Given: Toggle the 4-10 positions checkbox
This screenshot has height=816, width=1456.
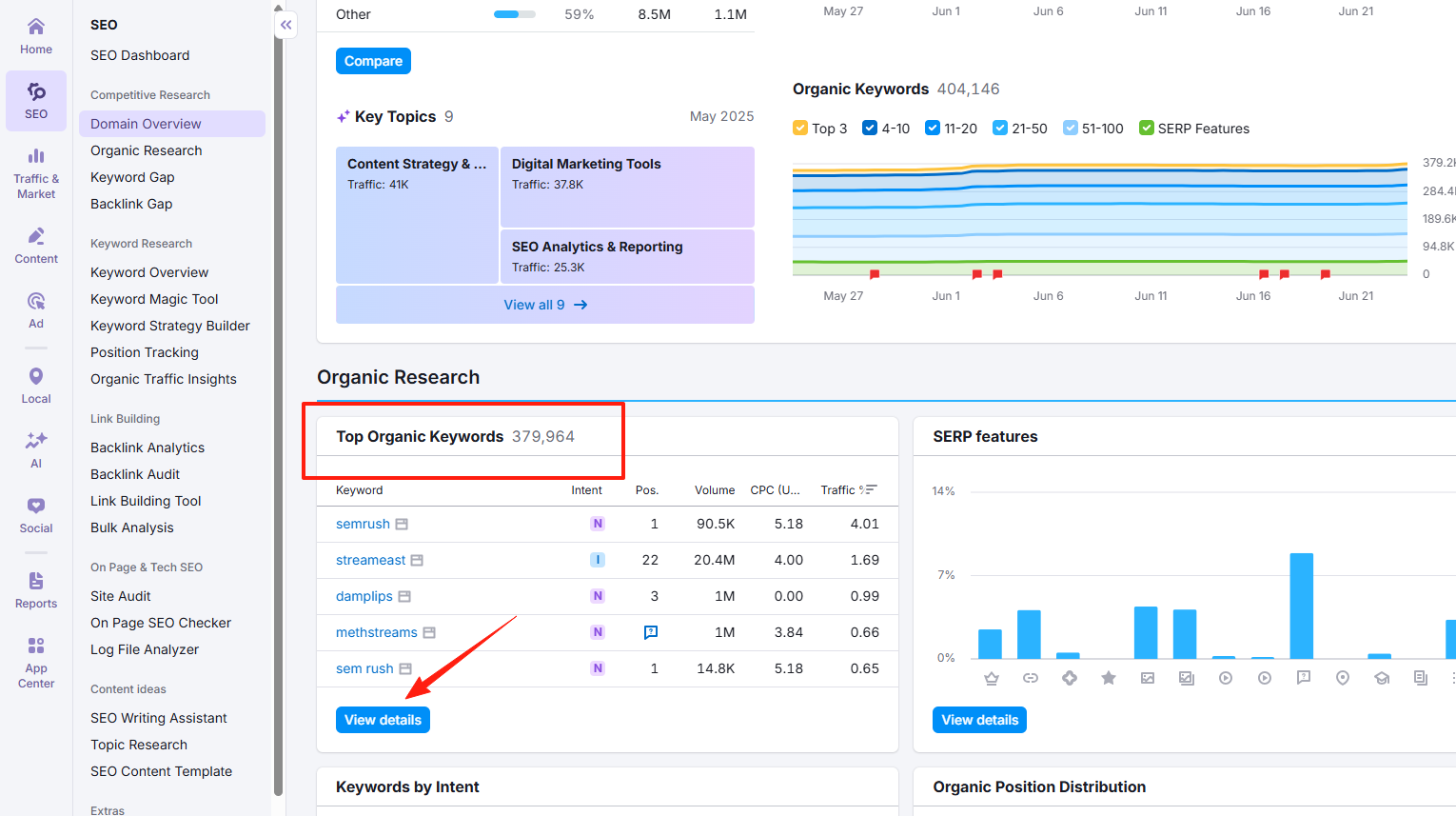Looking at the screenshot, I should tap(869, 129).
